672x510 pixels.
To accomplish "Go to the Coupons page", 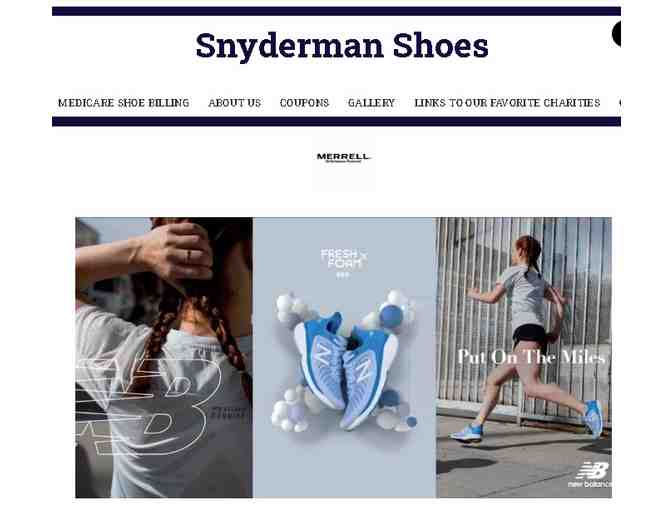I will tap(304, 103).
